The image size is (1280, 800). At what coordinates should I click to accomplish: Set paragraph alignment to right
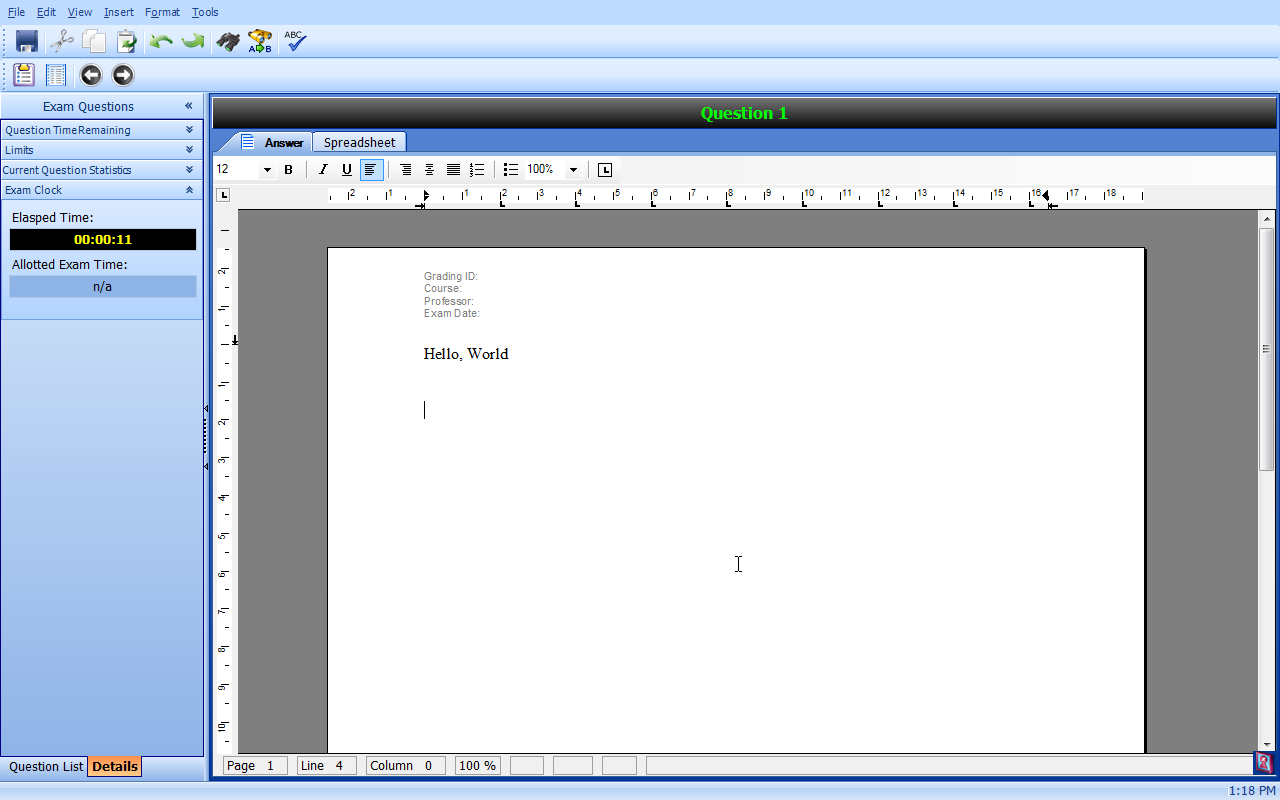(x=405, y=170)
